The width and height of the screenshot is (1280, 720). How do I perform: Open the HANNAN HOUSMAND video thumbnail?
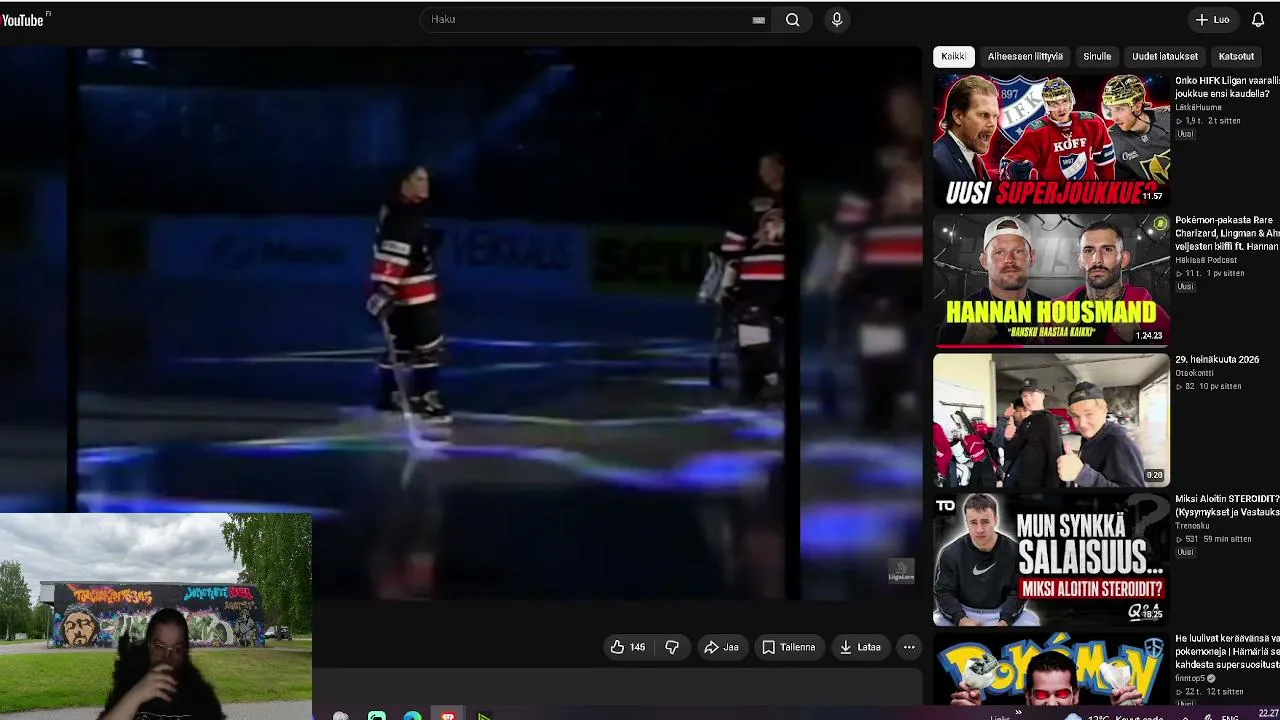(1051, 280)
